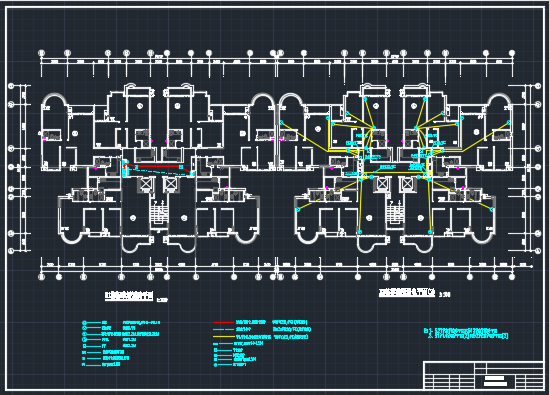This screenshot has height=395, width=549.
Task: Select the yellow line sample in the legend
Action: click(x=224, y=337)
